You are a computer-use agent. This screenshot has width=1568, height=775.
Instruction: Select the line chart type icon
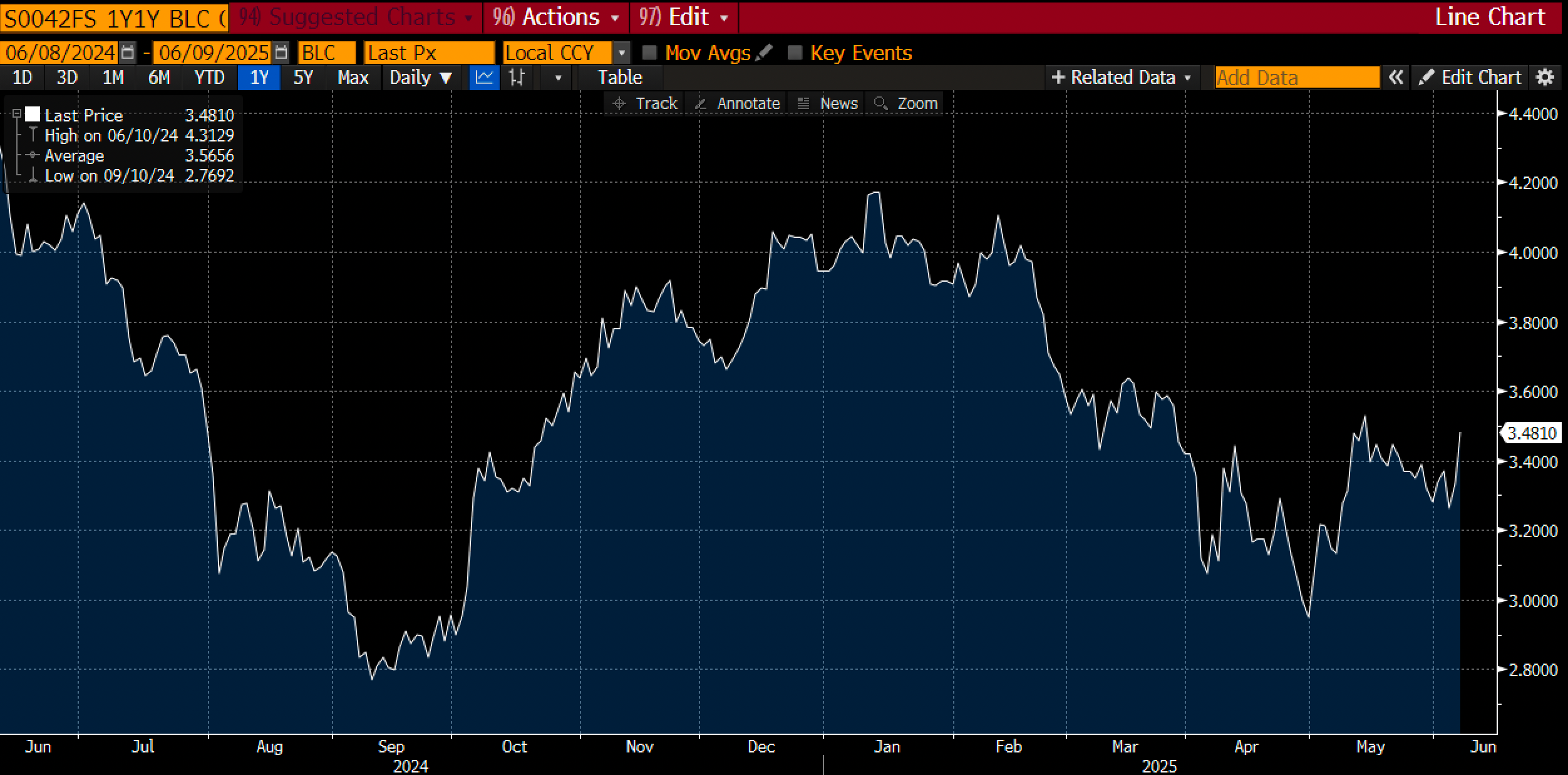click(x=484, y=78)
